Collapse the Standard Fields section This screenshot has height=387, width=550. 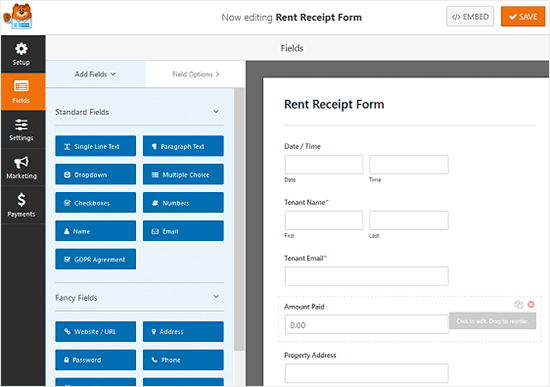pos(216,112)
